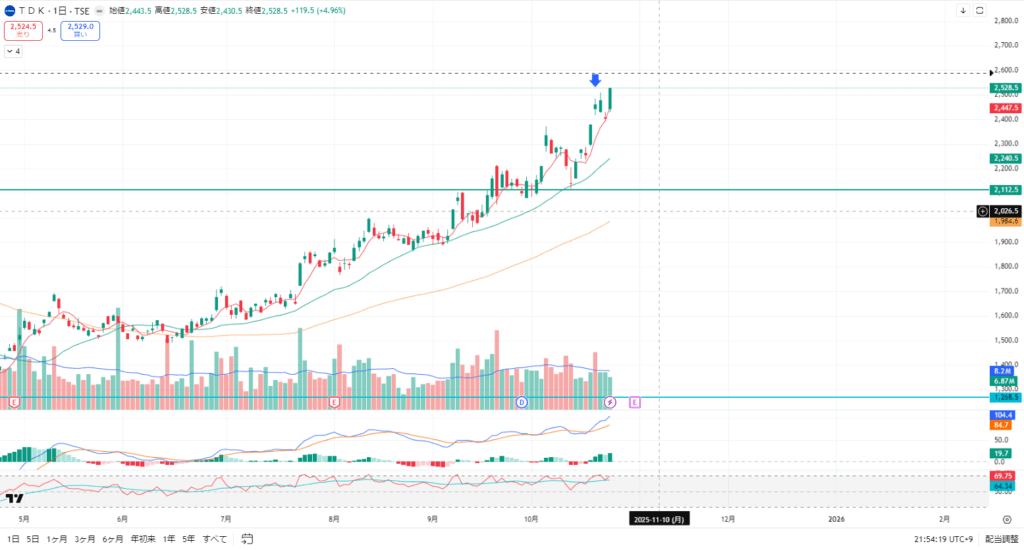Image resolution: width=1024 pixels, height=550 pixels.
Task: Click the down arrow icon at top right
Action: [x=962, y=11]
